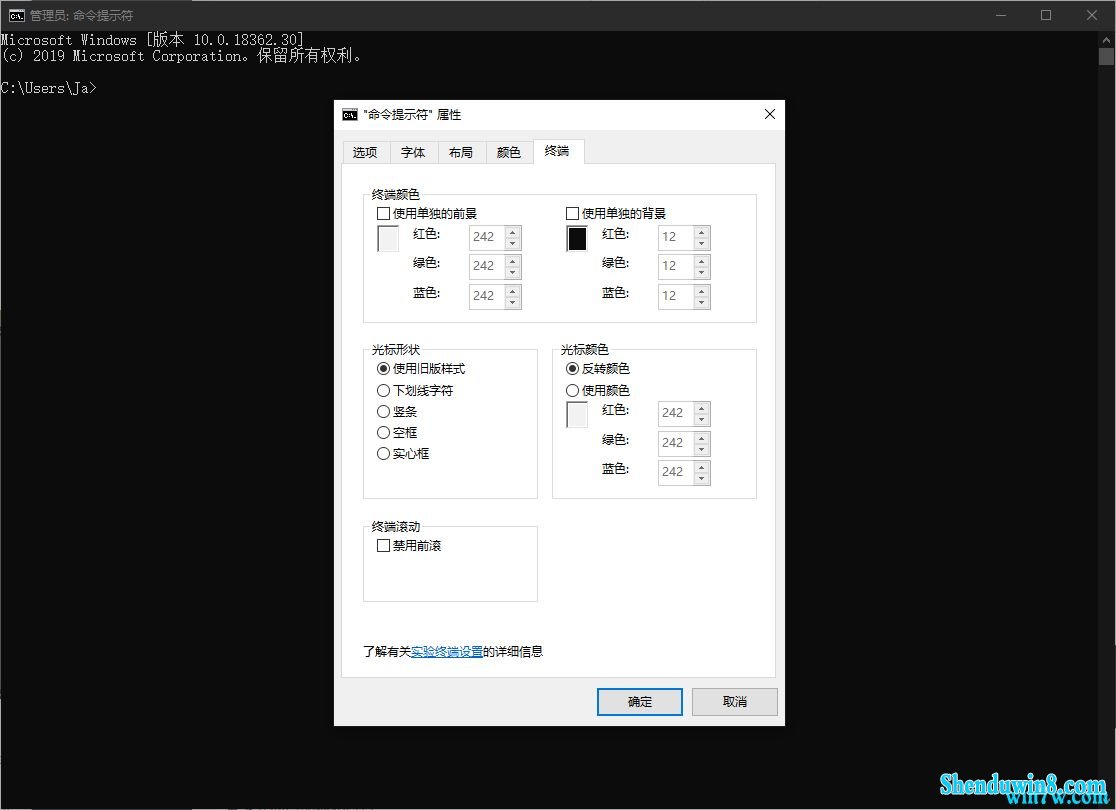
Task: Choose 竖条 cursor shape
Action: (383, 411)
